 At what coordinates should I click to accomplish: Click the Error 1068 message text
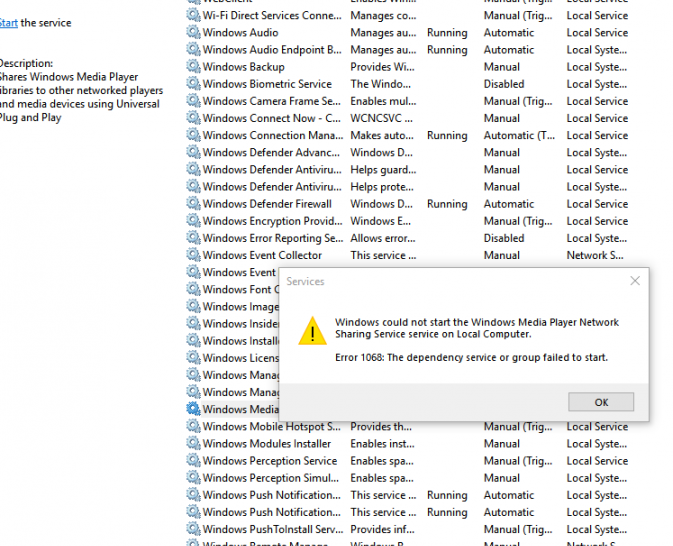click(x=471, y=358)
